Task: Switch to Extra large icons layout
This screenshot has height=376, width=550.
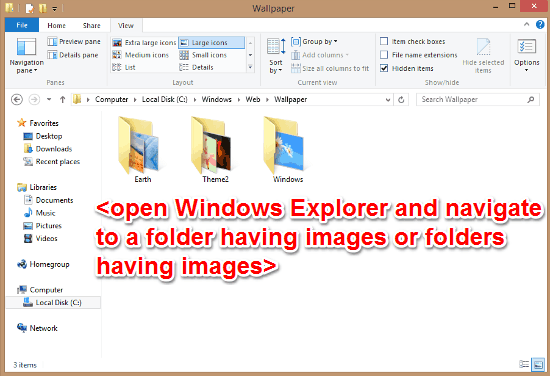Action: tap(144, 42)
